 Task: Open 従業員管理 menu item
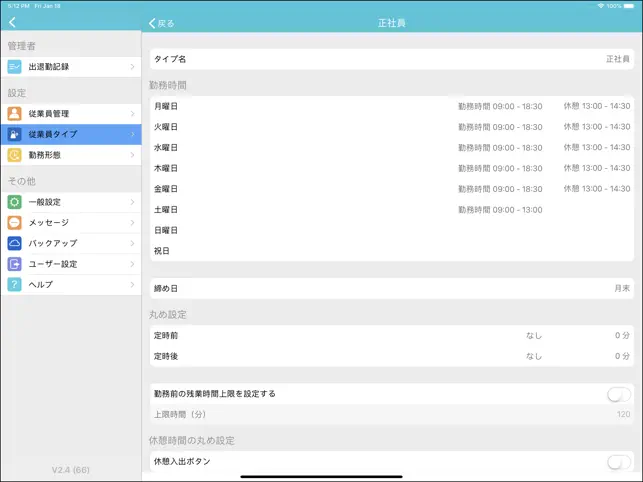pyautogui.click(x=71, y=114)
